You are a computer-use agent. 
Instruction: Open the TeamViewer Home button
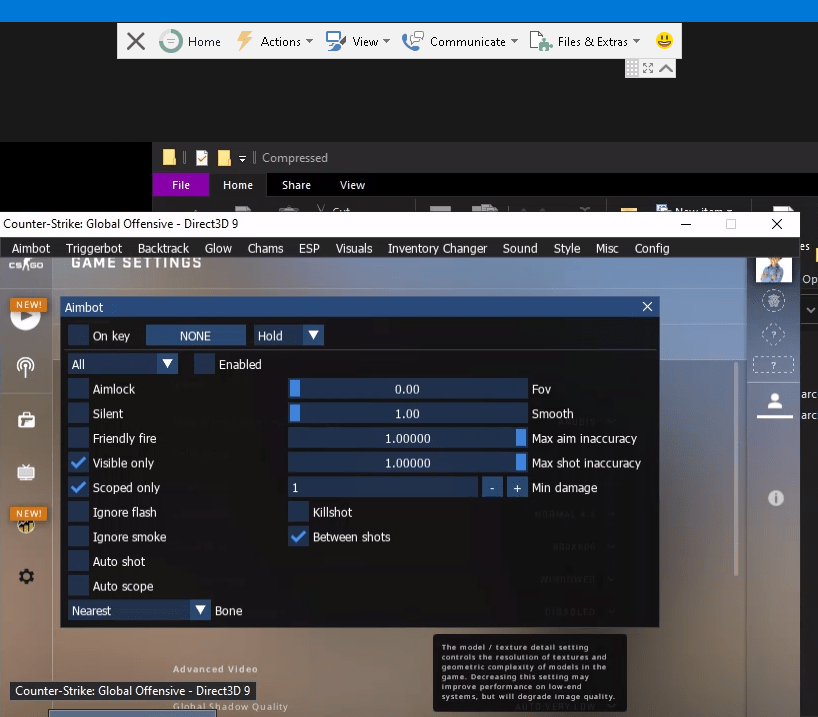click(190, 41)
